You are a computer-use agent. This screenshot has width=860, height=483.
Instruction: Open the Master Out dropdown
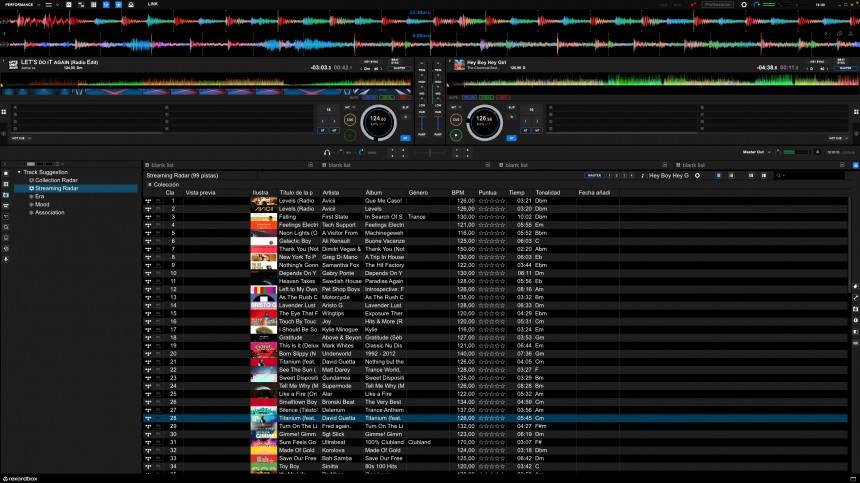coord(758,152)
